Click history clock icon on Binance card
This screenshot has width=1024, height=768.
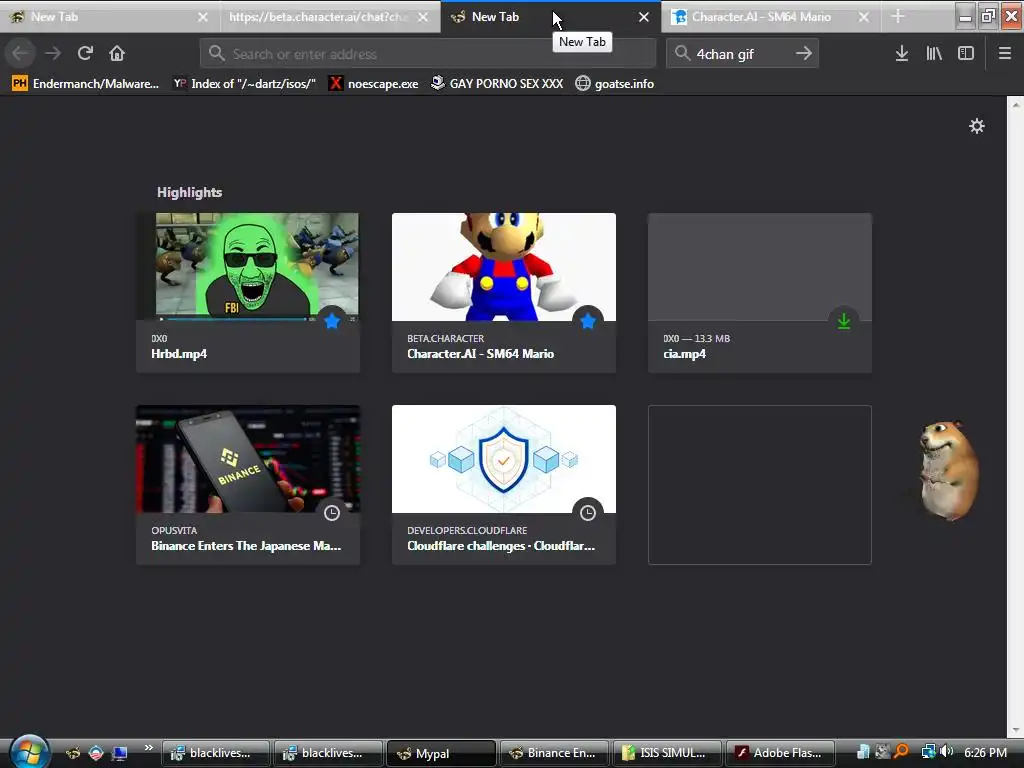(332, 513)
